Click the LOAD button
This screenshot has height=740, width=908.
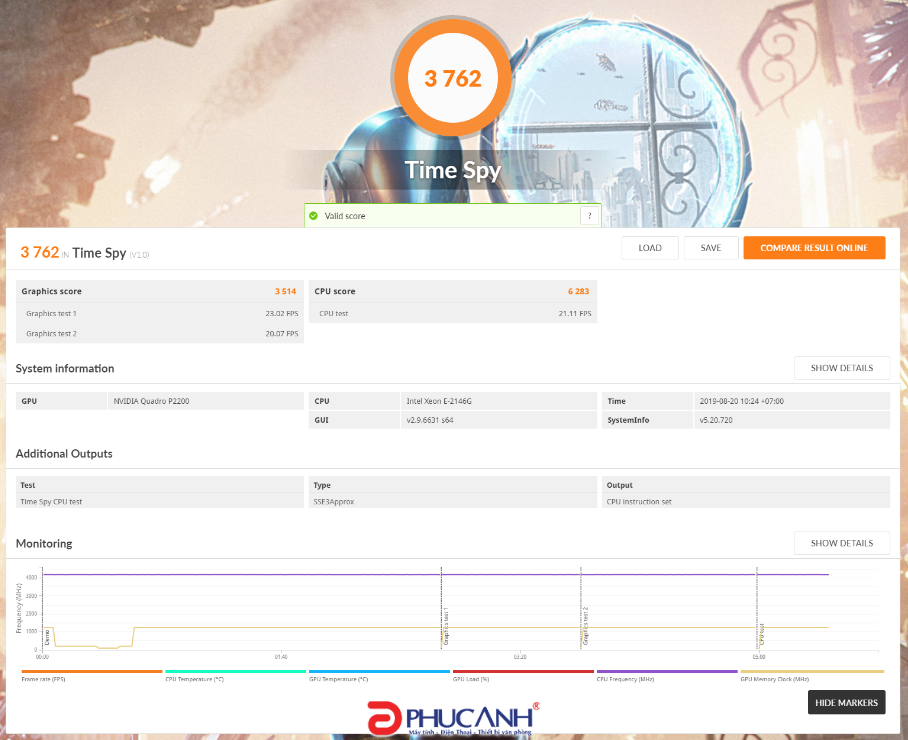point(650,248)
